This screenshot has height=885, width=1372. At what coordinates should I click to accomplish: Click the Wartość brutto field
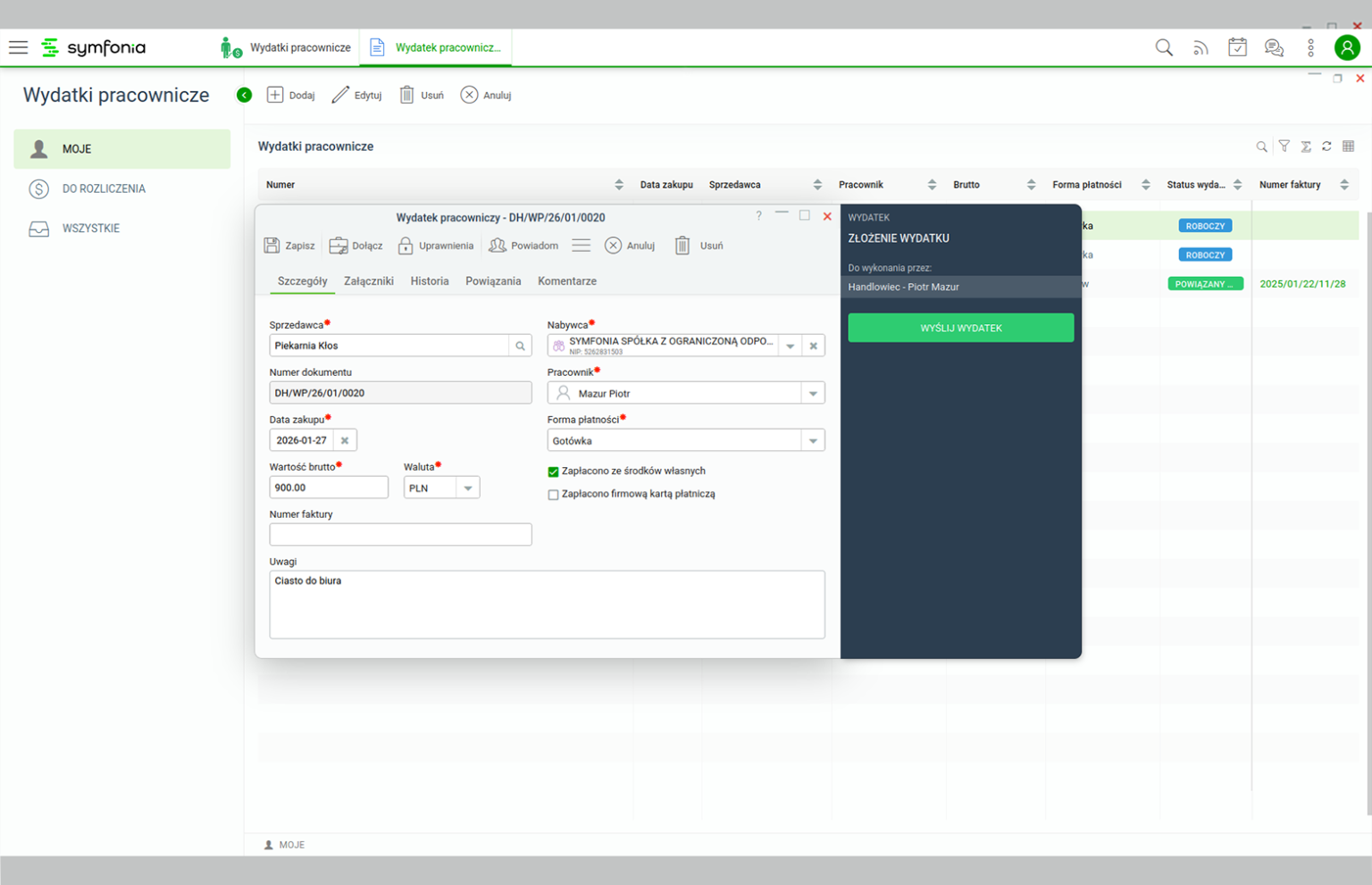(x=329, y=488)
